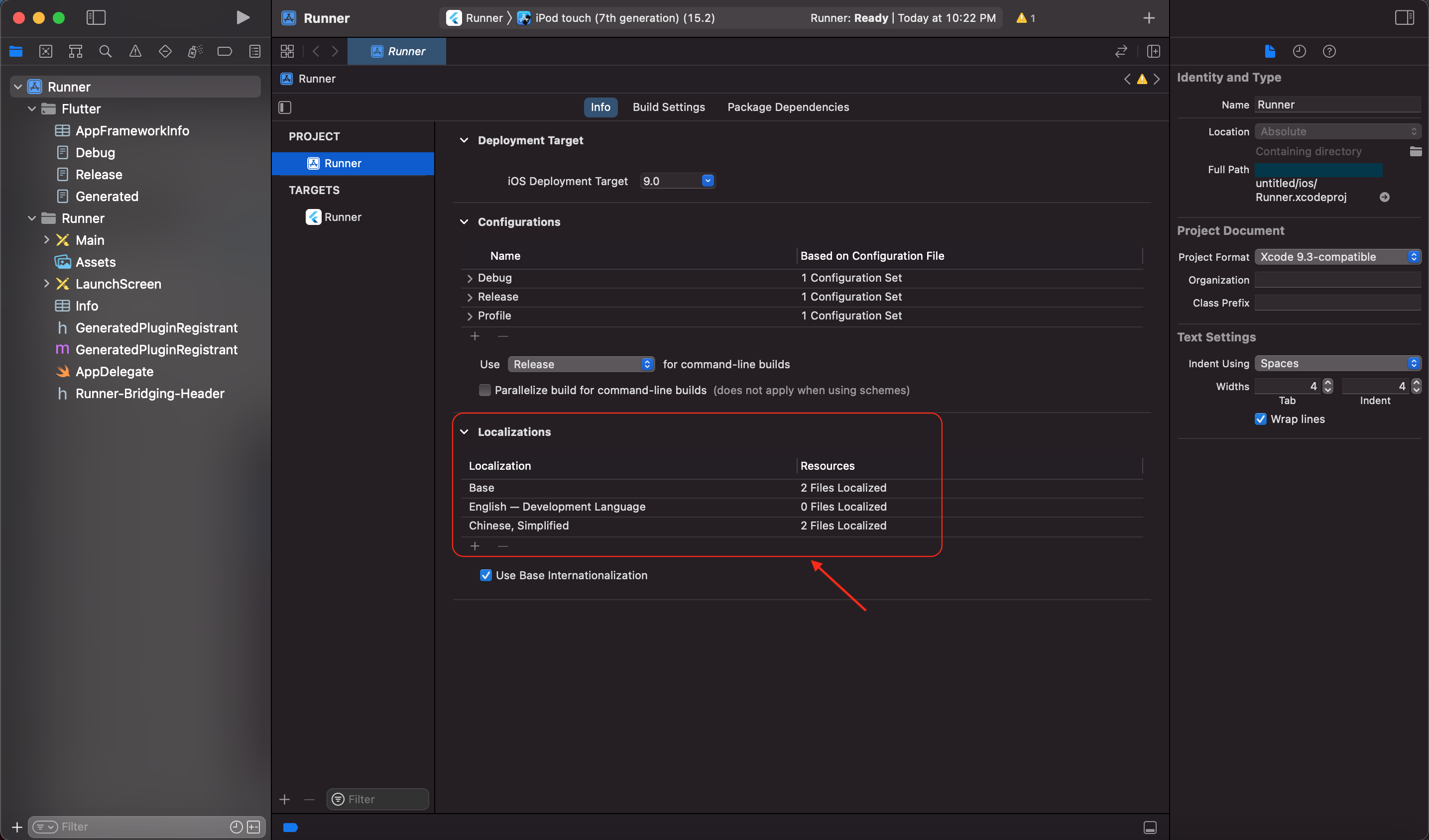Open the breakpoint navigator
Viewport: 1429px width, 840px height.
coord(225,52)
